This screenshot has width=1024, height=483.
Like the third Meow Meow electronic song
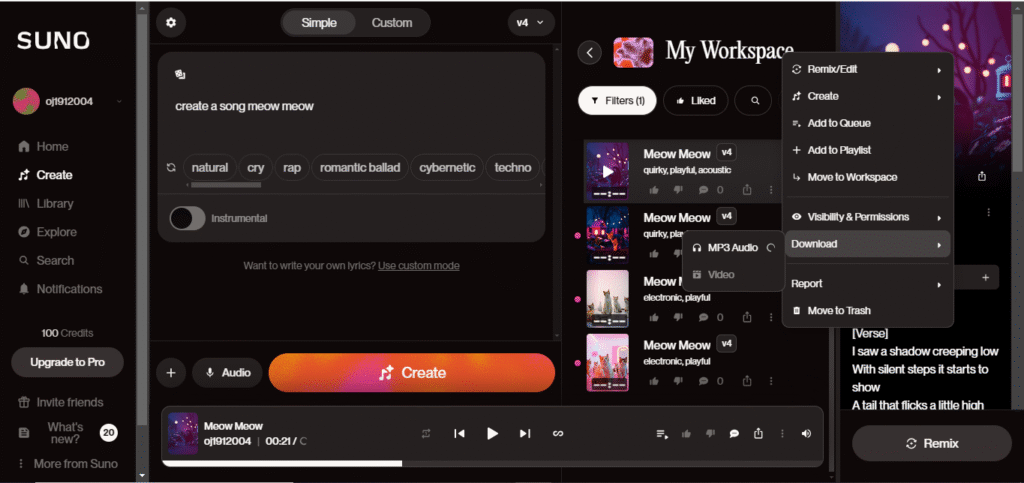coord(654,317)
